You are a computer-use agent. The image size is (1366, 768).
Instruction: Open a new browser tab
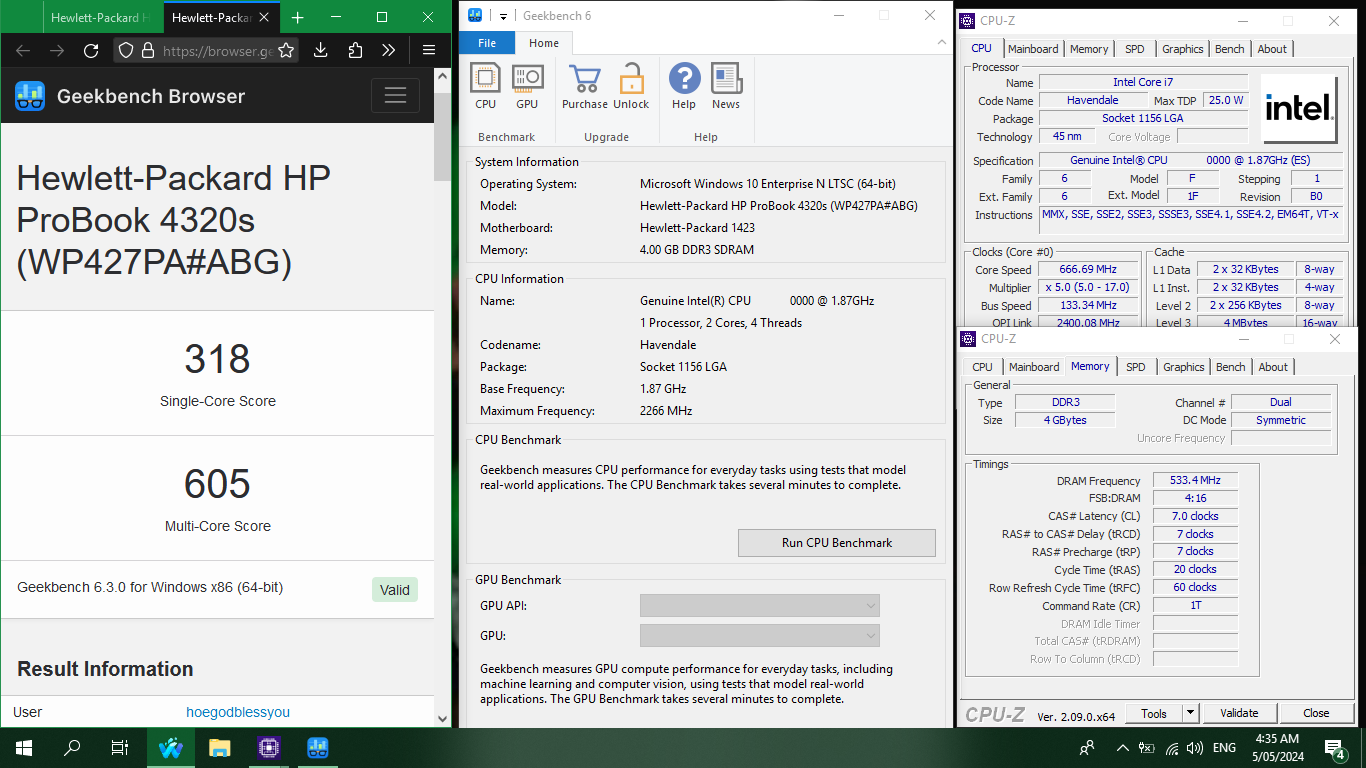(x=297, y=18)
